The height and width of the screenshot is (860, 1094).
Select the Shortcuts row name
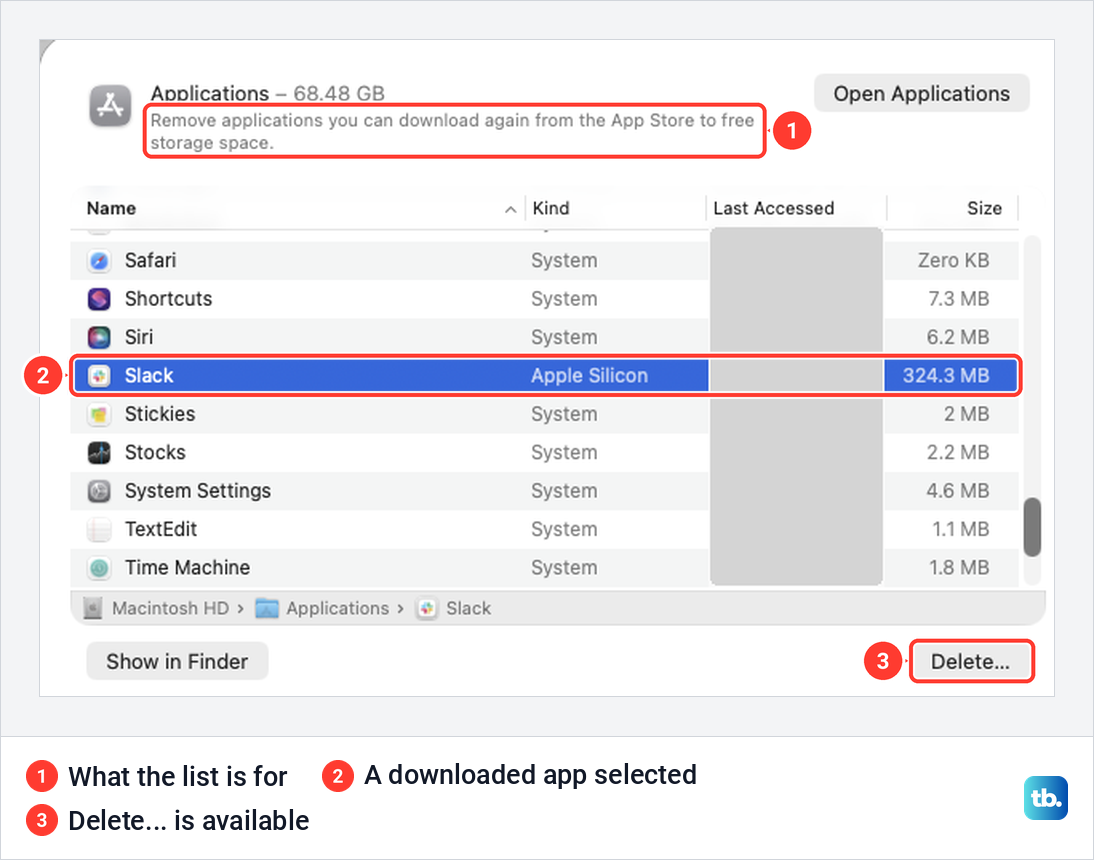point(168,299)
